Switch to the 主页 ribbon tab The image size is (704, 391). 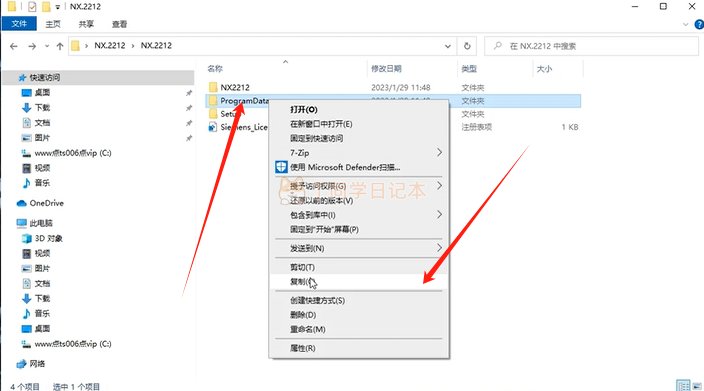pos(53,24)
